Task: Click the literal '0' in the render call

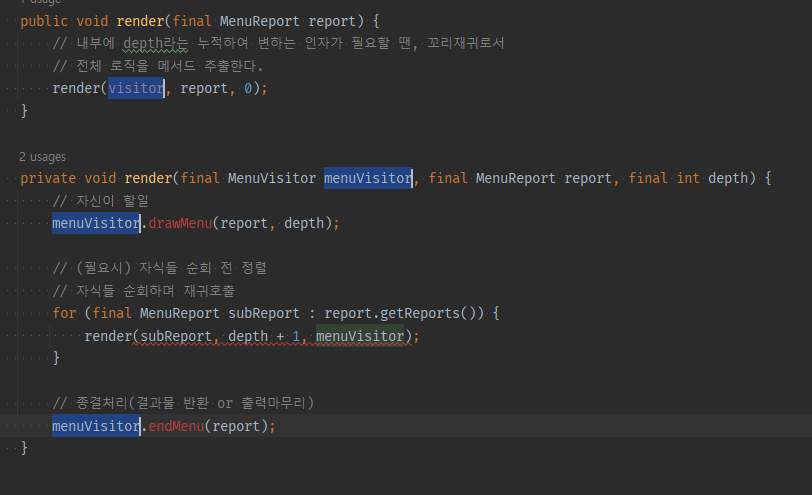Action: 248,89
